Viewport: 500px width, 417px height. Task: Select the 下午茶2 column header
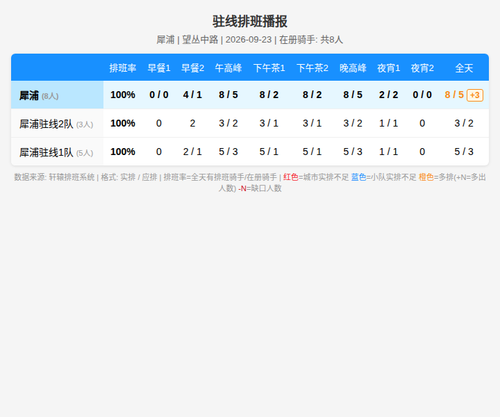[312, 68]
